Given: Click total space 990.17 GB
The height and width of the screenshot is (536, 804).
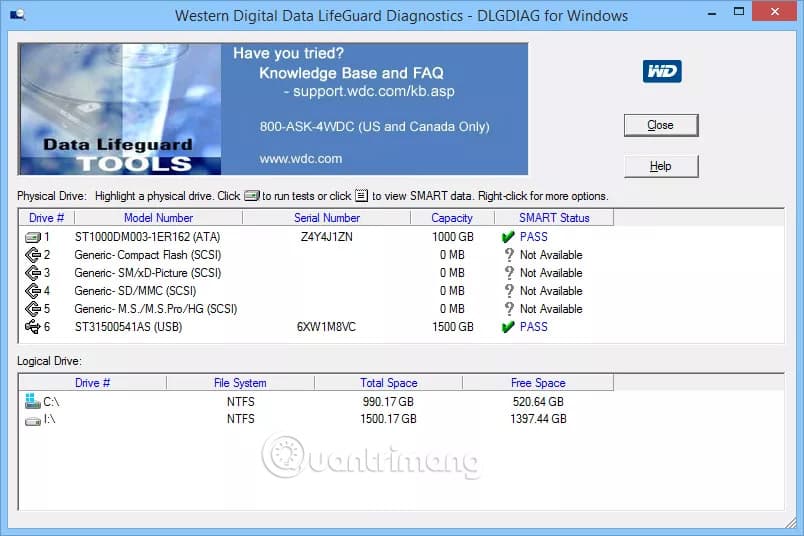Looking at the screenshot, I should [388, 402].
